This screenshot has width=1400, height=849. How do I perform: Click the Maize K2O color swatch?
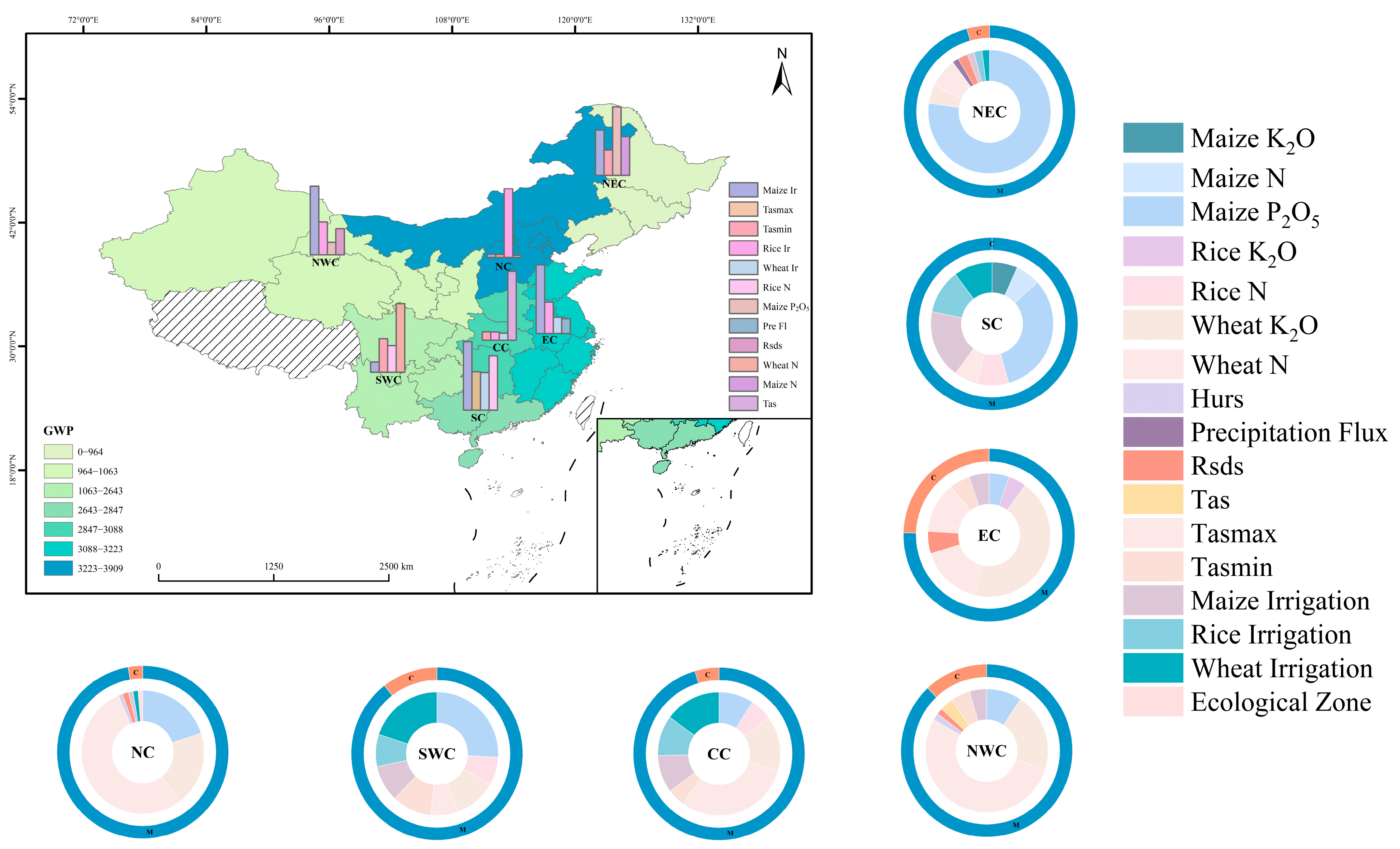point(1153,137)
